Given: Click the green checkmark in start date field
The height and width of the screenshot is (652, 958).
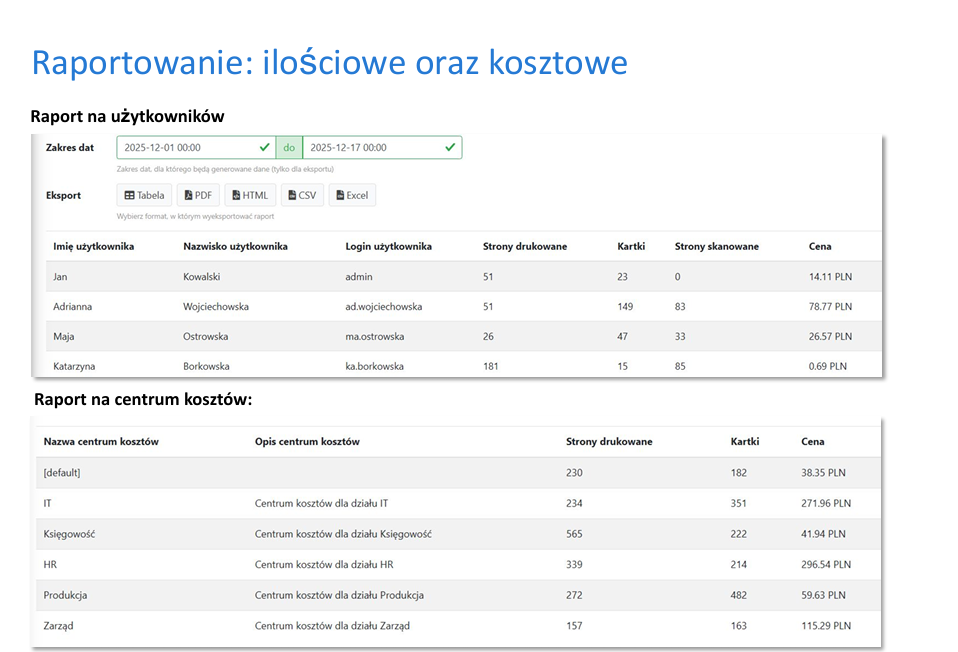Looking at the screenshot, I should [x=265, y=147].
